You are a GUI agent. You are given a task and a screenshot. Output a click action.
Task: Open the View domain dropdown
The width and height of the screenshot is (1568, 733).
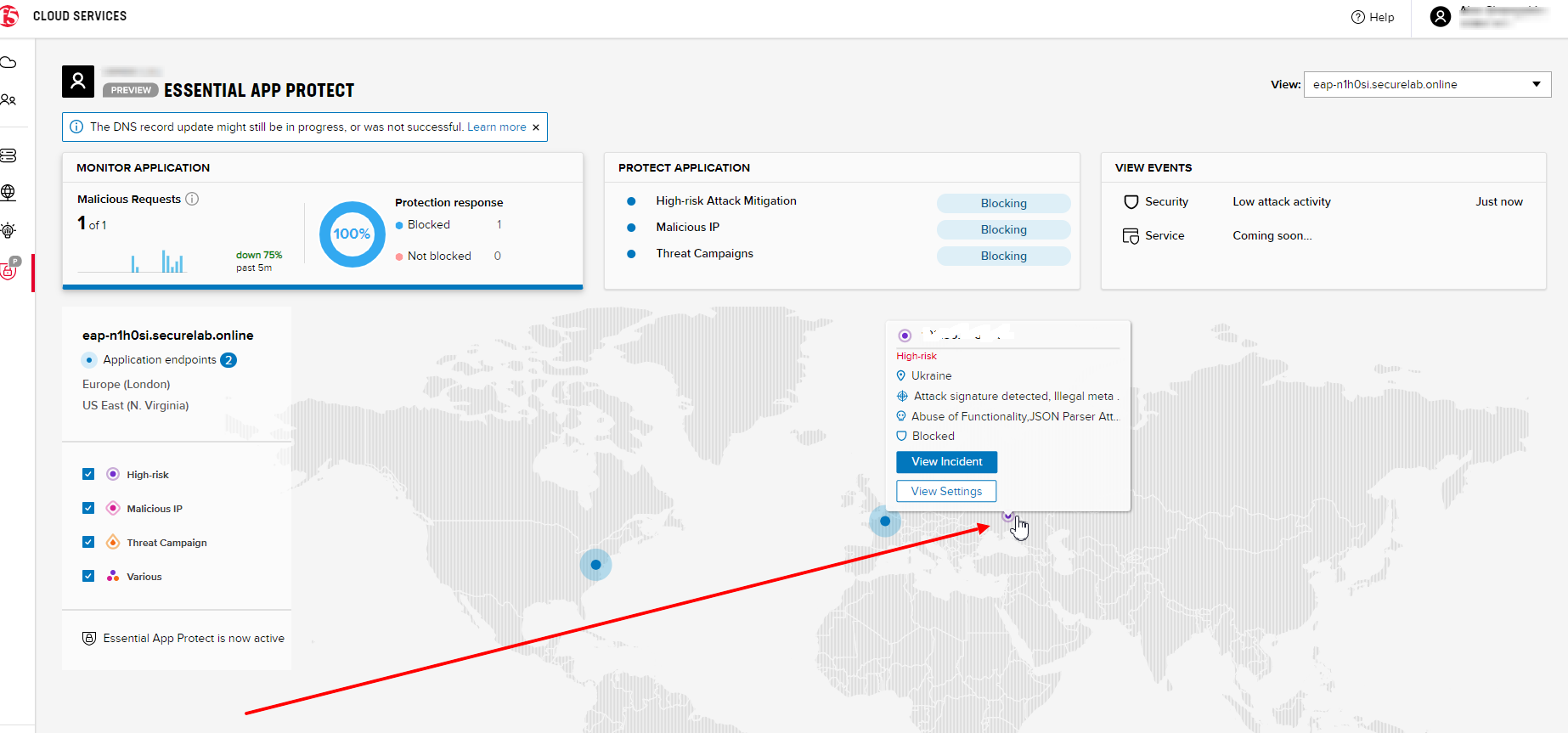1427,84
